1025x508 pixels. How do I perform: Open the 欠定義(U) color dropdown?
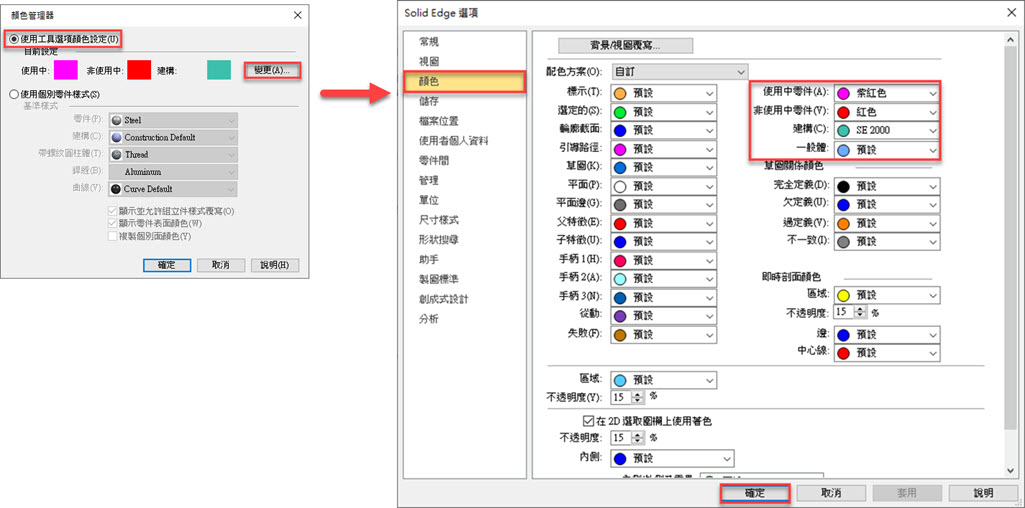tap(887, 204)
